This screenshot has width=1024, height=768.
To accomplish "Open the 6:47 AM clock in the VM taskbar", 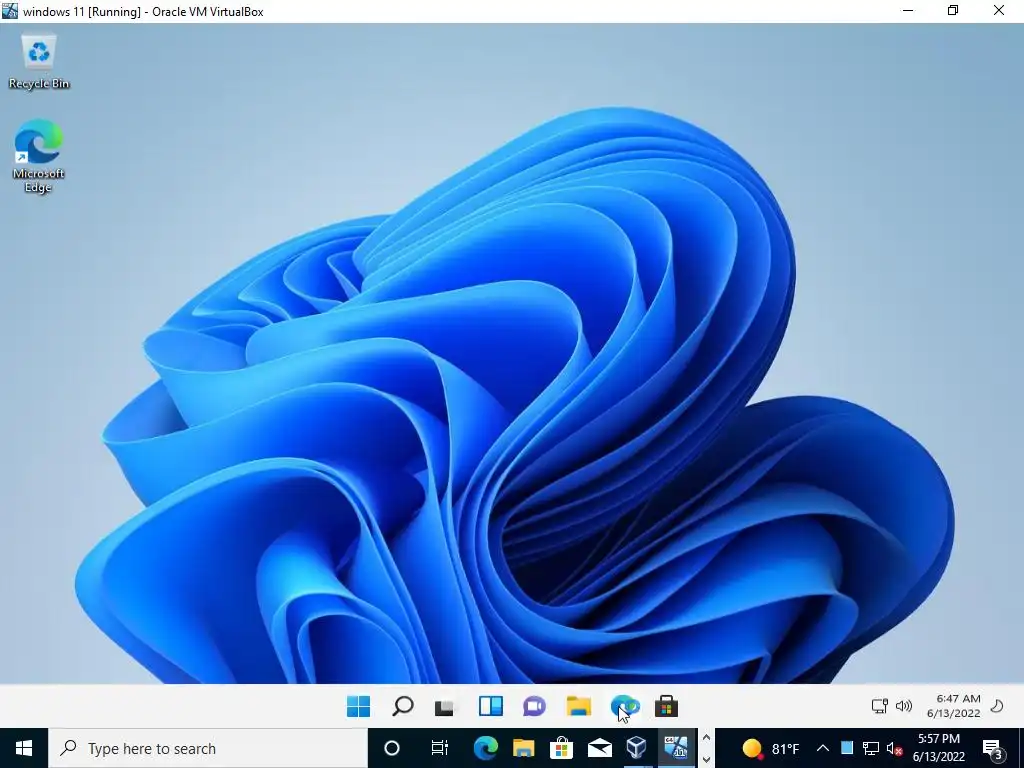I will click(953, 706).
